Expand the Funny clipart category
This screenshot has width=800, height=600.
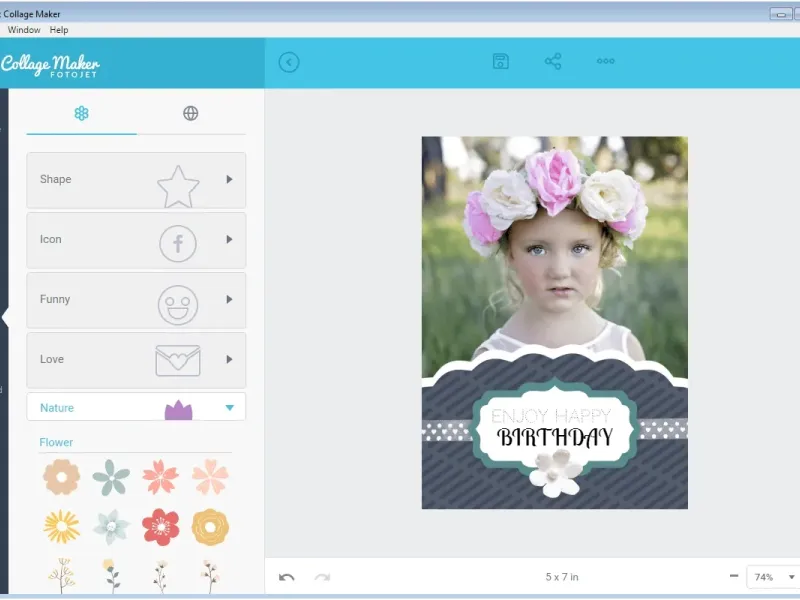(x=136, y=300)
